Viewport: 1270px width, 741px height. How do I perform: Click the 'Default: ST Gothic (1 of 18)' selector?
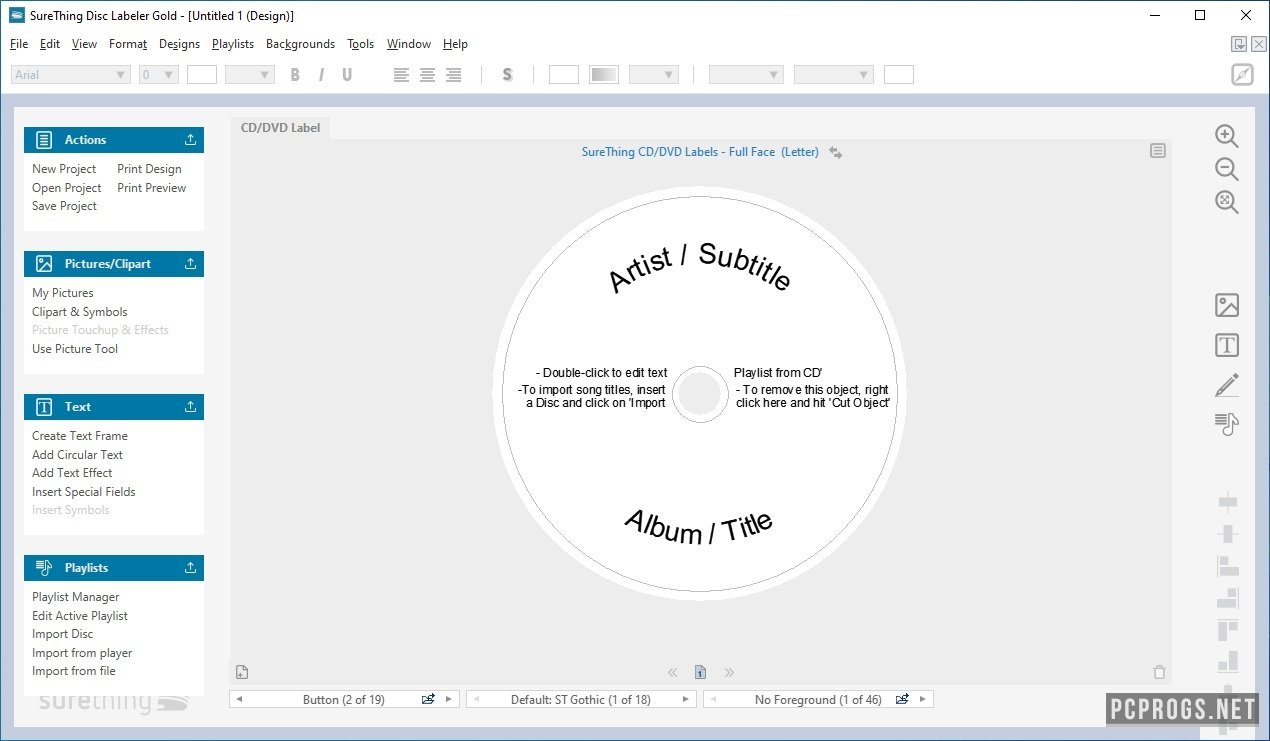pyautogui.click(x=580, y=699)
